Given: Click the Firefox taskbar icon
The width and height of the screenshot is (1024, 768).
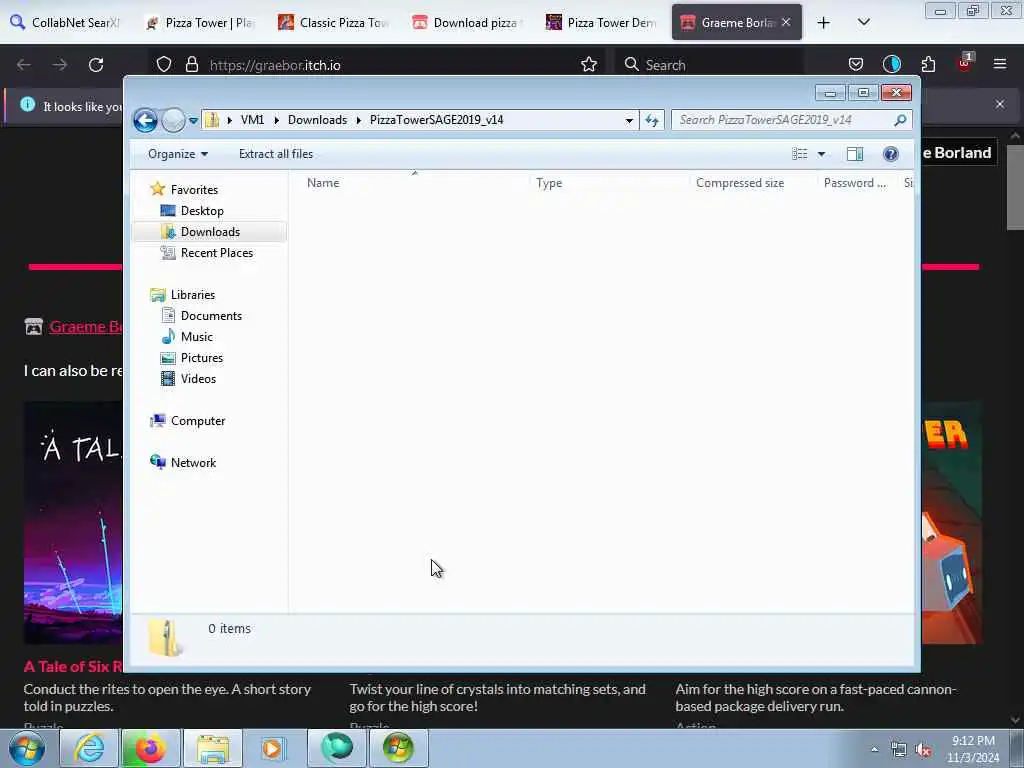Looking at the screenshot, I should [x=150, y=748].
